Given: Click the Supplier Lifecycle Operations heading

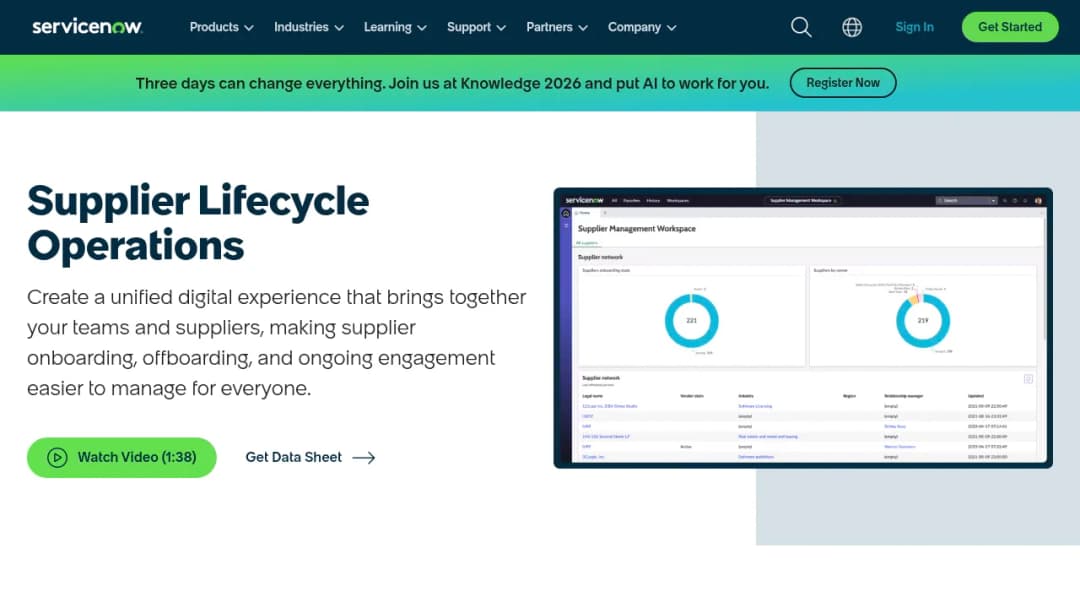Looking at the screenshot, I should pos(198,222).
